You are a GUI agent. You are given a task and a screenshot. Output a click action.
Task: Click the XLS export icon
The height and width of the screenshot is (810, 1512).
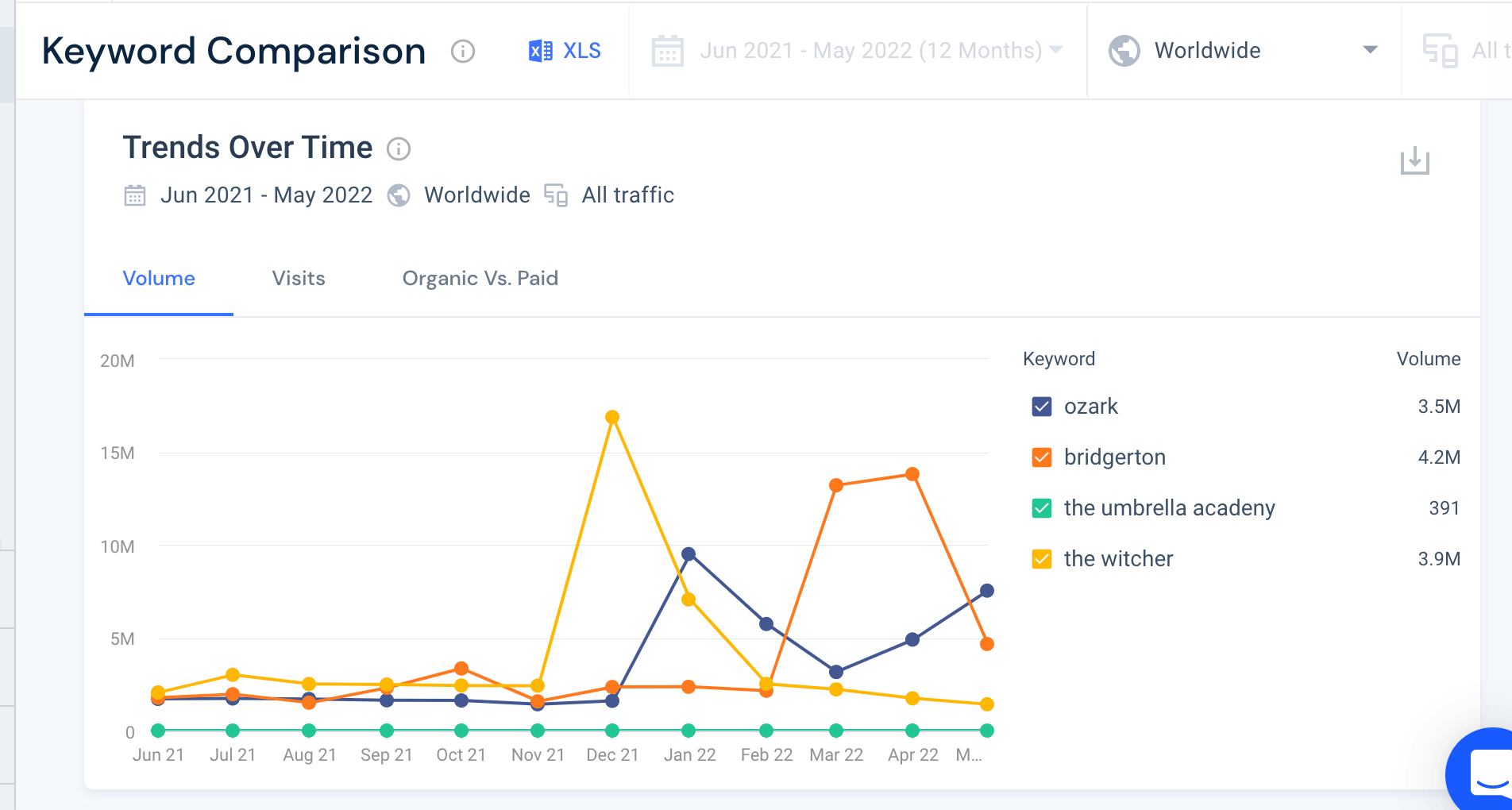click(x=541, y=50)
